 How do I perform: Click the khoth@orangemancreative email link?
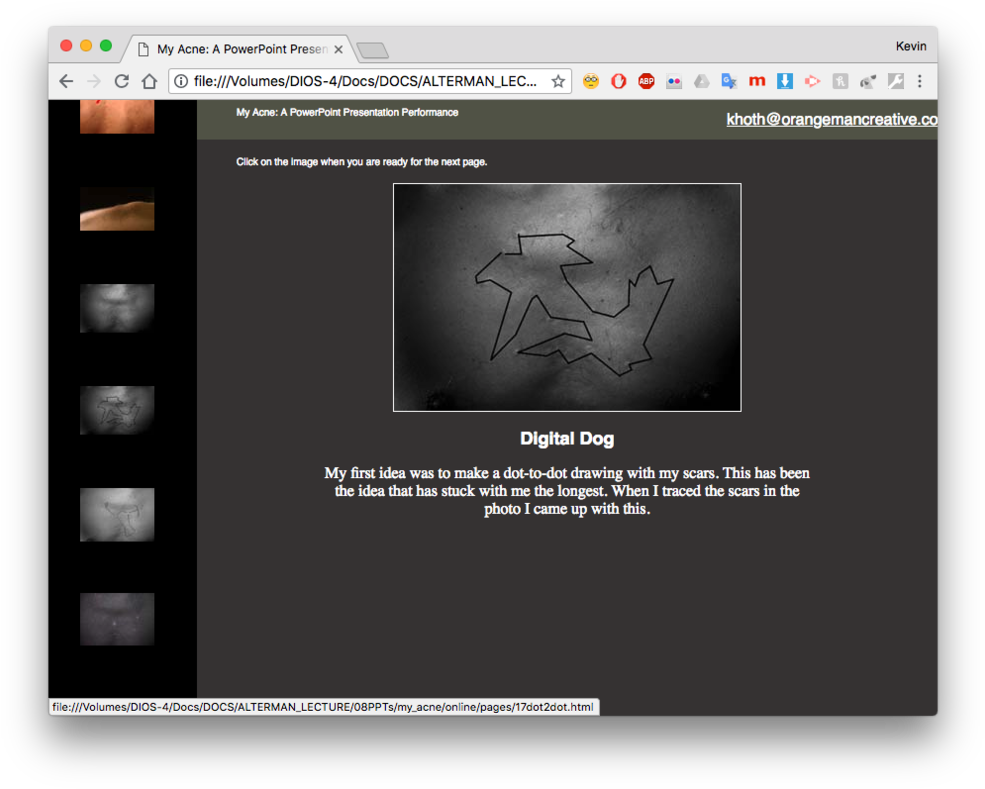point(831,119)
